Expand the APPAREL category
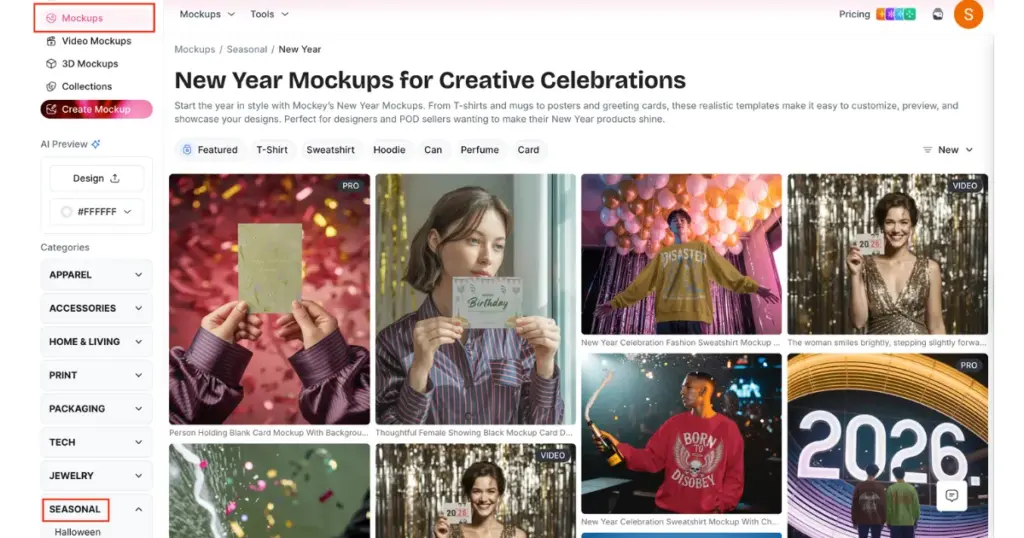1024x538 pixels. coord(96,275)
